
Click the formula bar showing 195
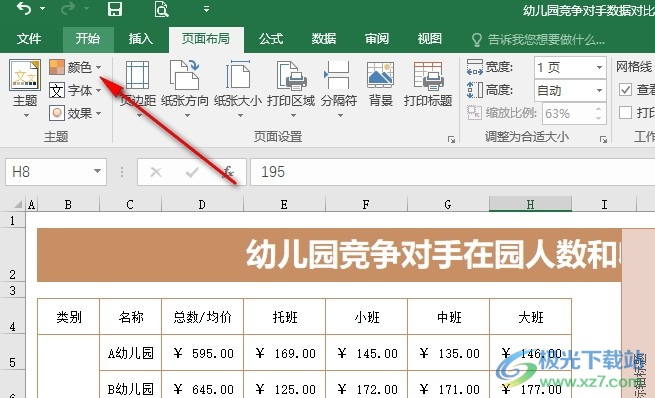[x=452, y=172]
